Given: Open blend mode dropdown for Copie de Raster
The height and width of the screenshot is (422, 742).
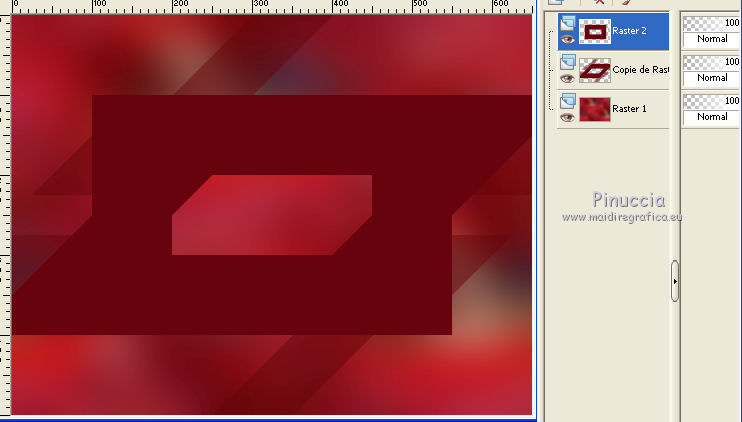Looking at the screenshot, I should coord(711,78).
